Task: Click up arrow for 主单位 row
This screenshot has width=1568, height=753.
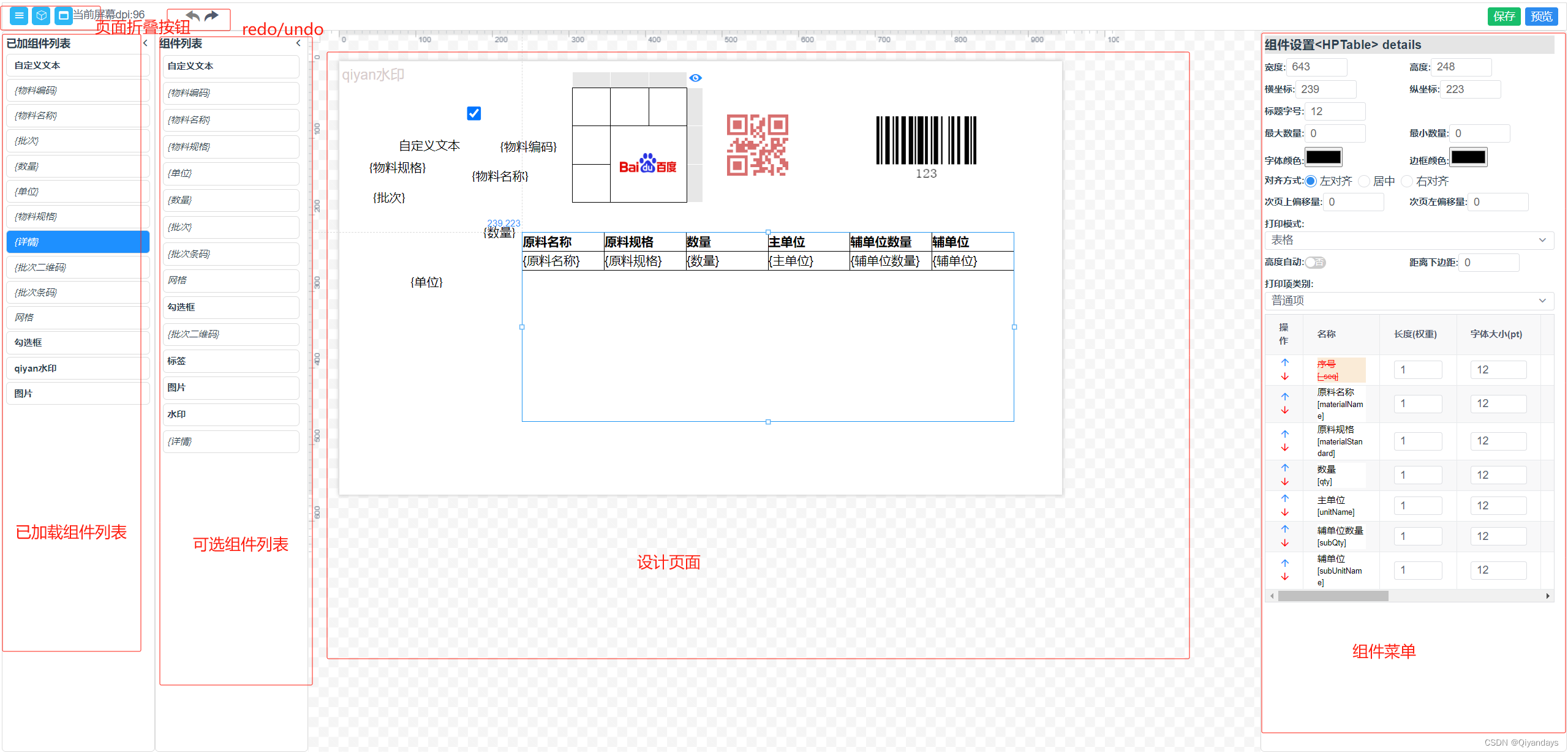Action: point(1285,498)
